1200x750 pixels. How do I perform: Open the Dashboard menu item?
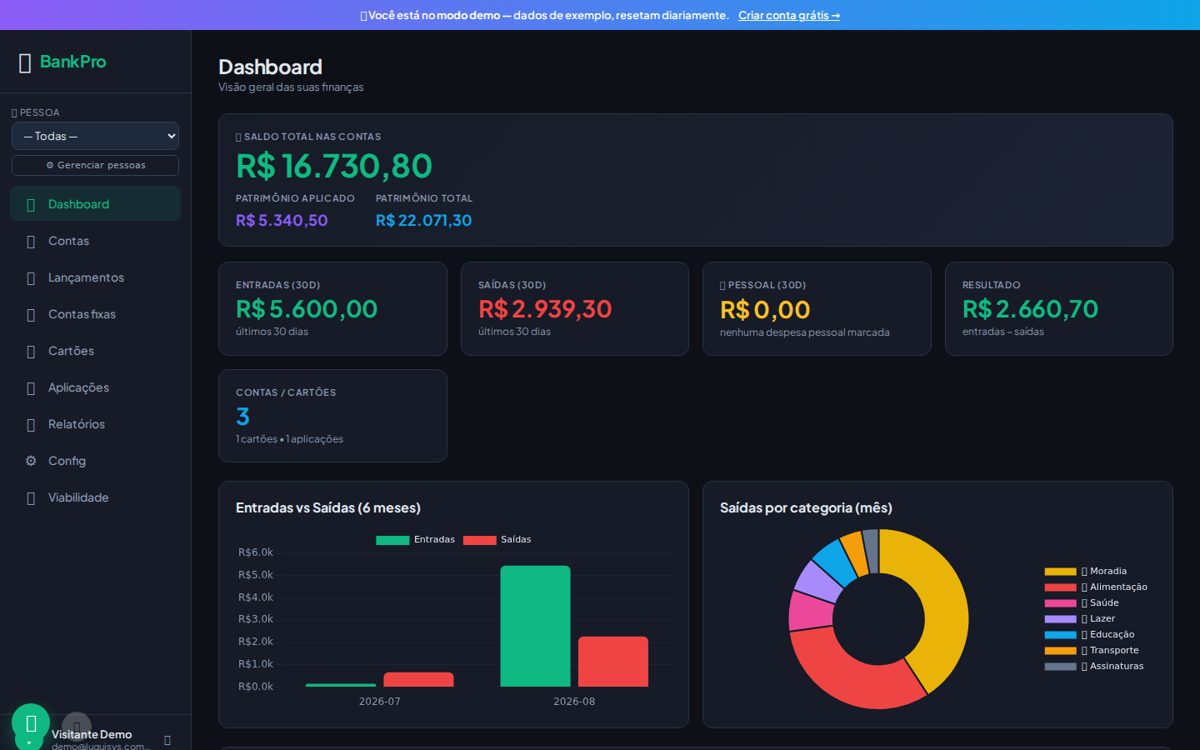95,204
